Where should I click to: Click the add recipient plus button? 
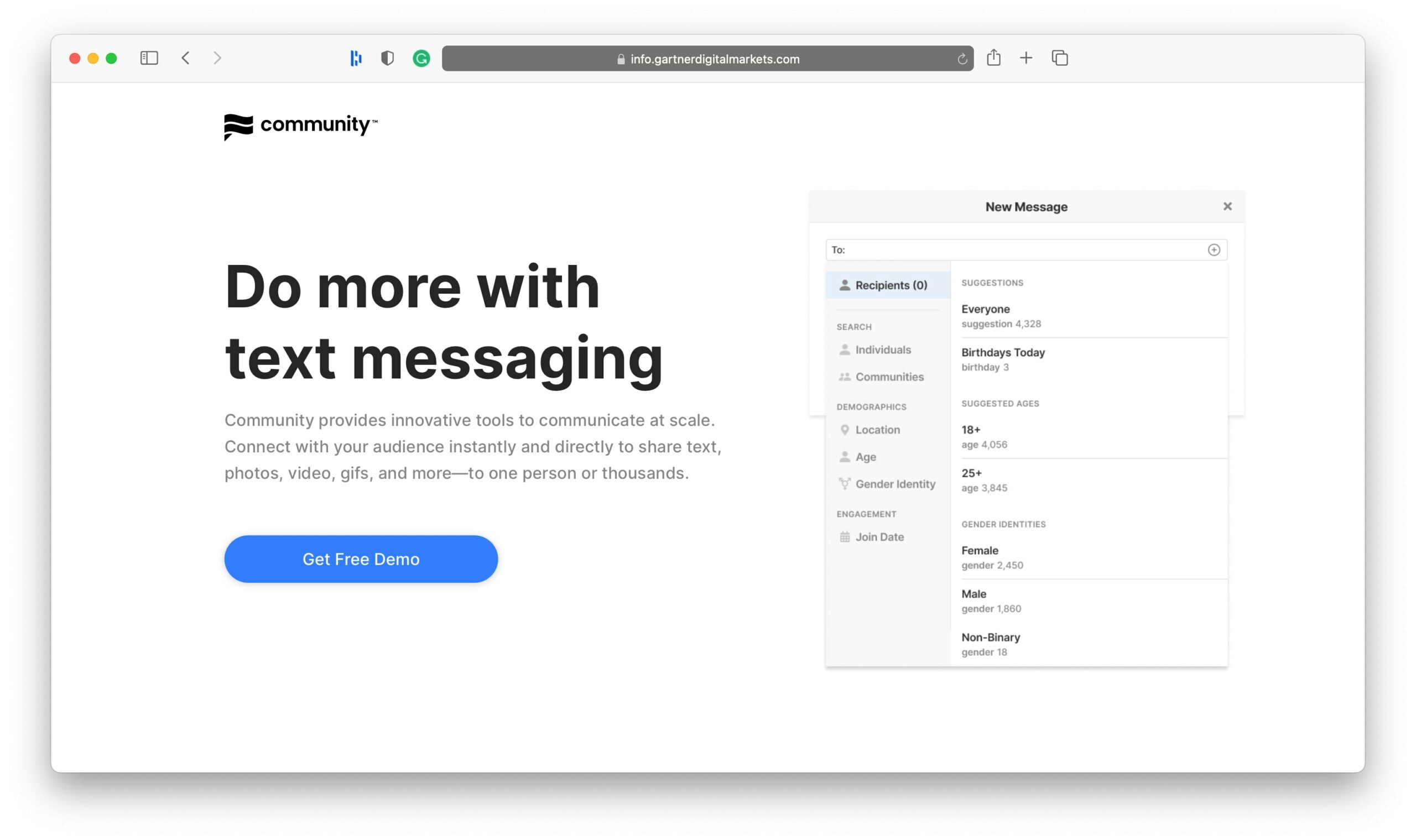(1214, 249)
